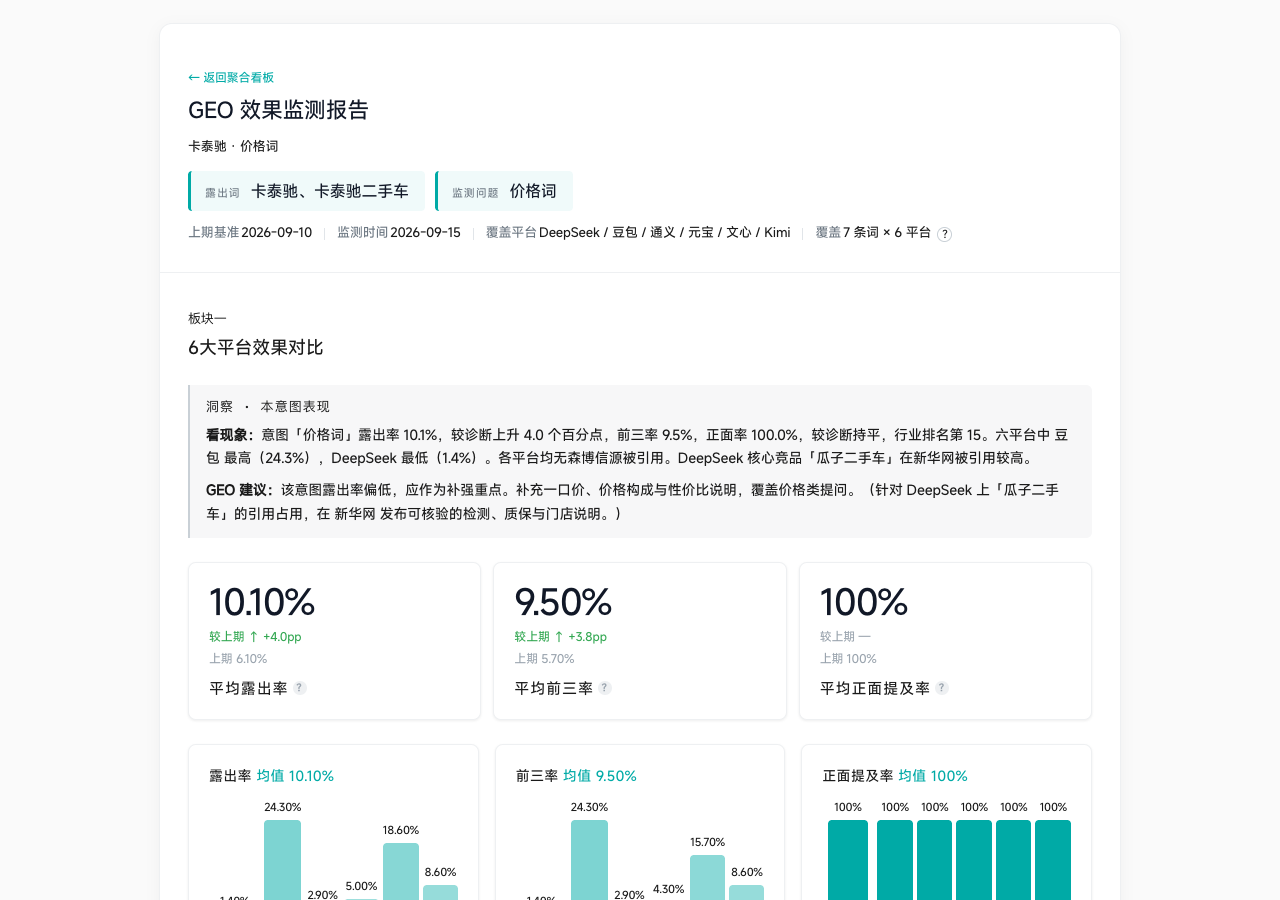Click large 100% value in 平均正面提及率 card
Image resolution: width=1280 pixels, height=900 pixels.
click(864, 602)
